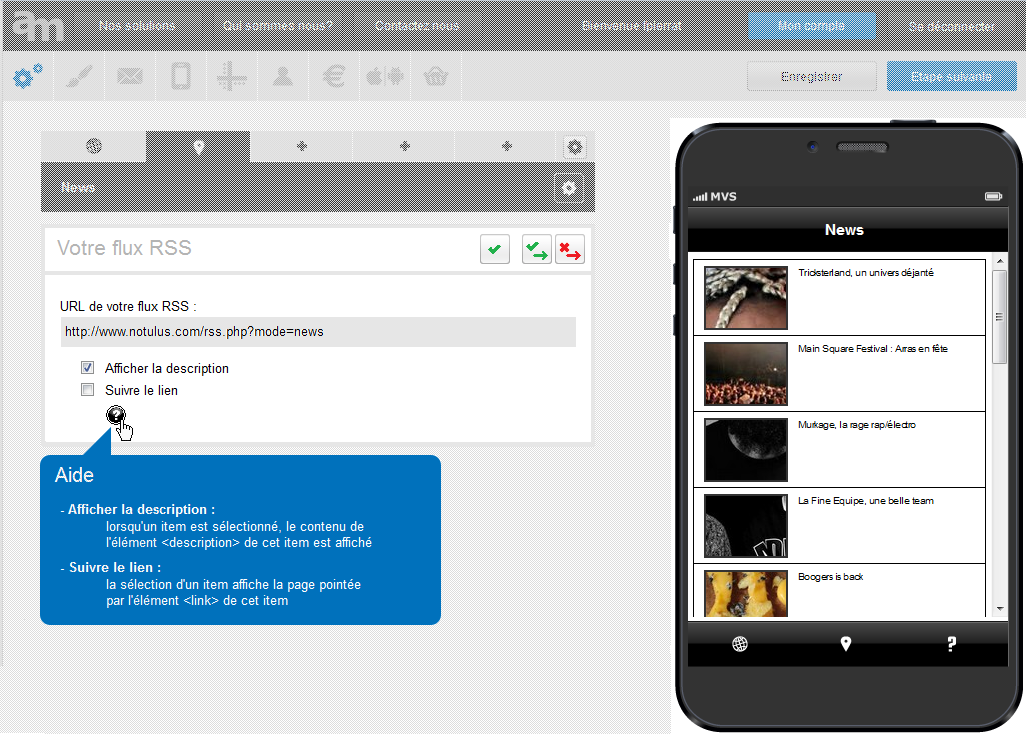Open the Nos solutions menu

(137, 26)
